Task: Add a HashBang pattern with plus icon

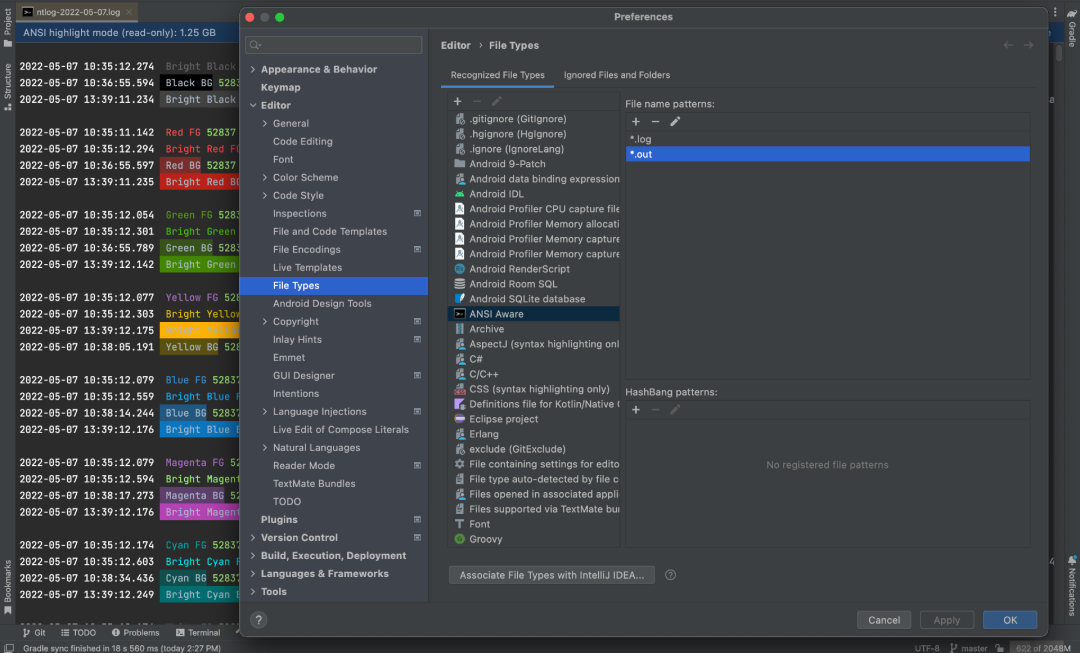Action: coord(636,409)
